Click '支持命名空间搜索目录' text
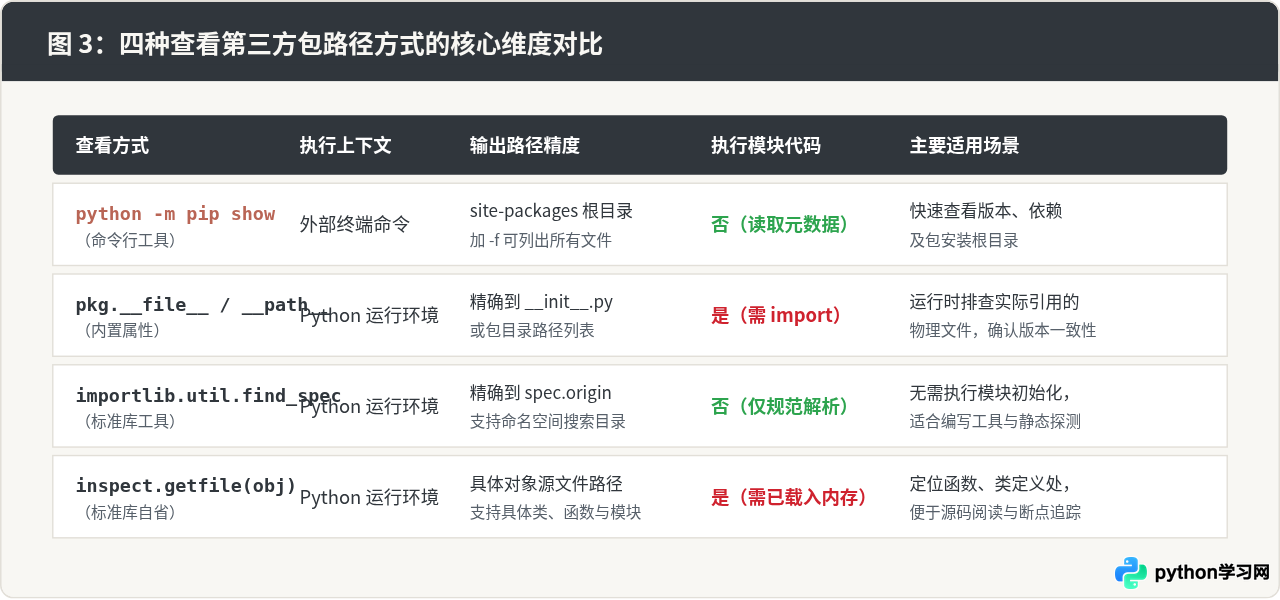Viewport: 1280px width, 600px height. pyautogui.click(x=548, y=422)
